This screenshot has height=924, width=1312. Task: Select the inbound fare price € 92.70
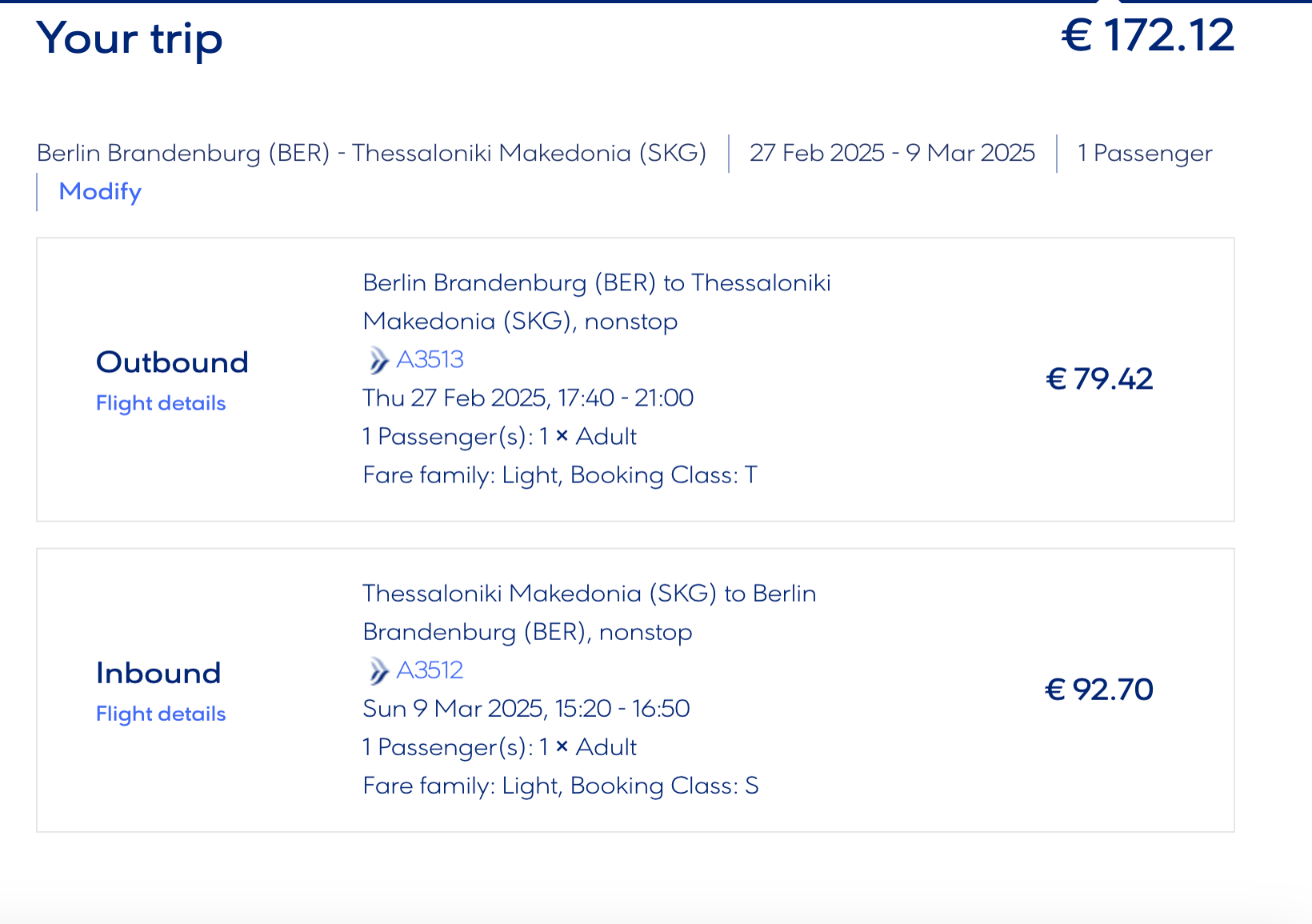1099,690
